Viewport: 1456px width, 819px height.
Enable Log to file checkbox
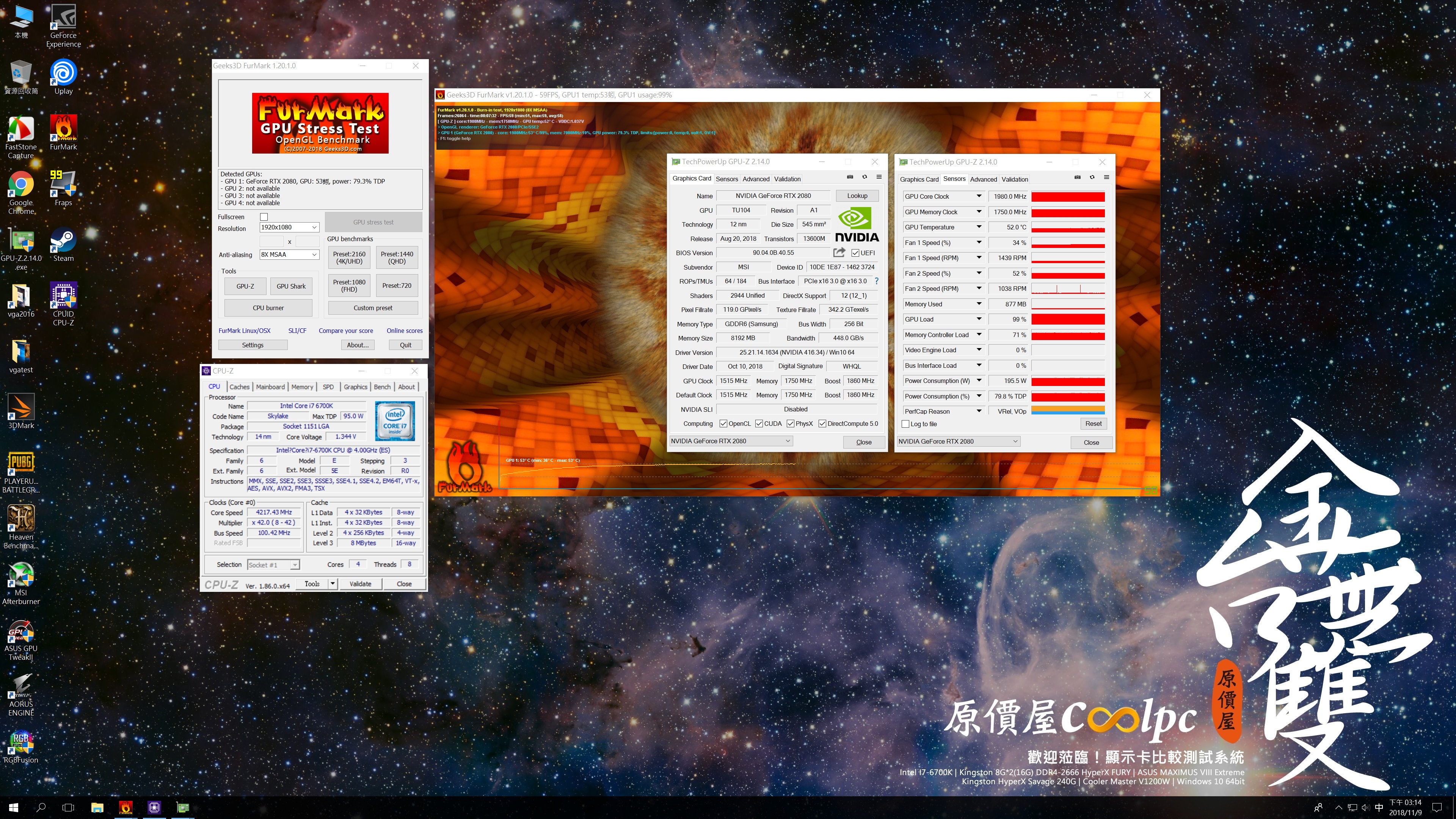[905, 424]
